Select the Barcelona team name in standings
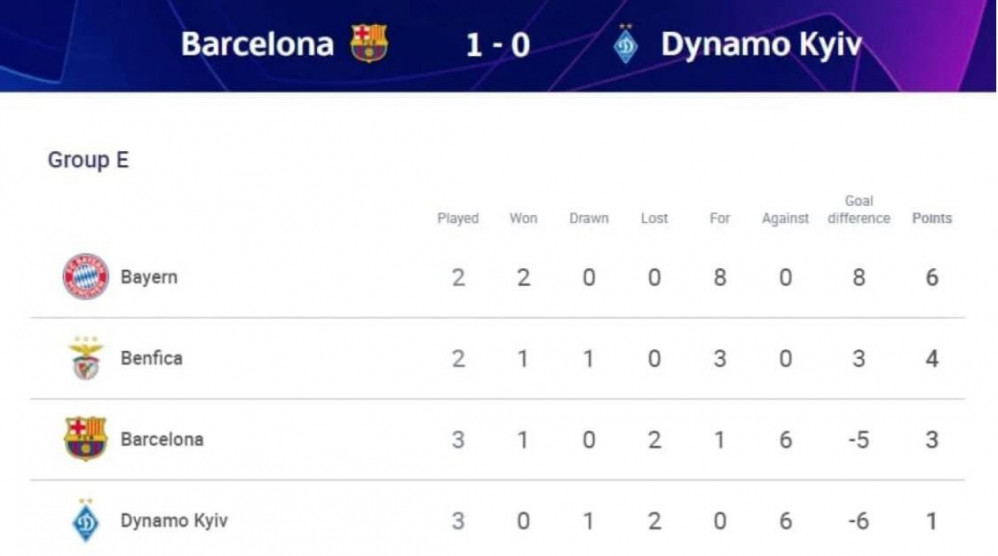The image size is (998, 556). pyautogui.click(x=162, y=439)
